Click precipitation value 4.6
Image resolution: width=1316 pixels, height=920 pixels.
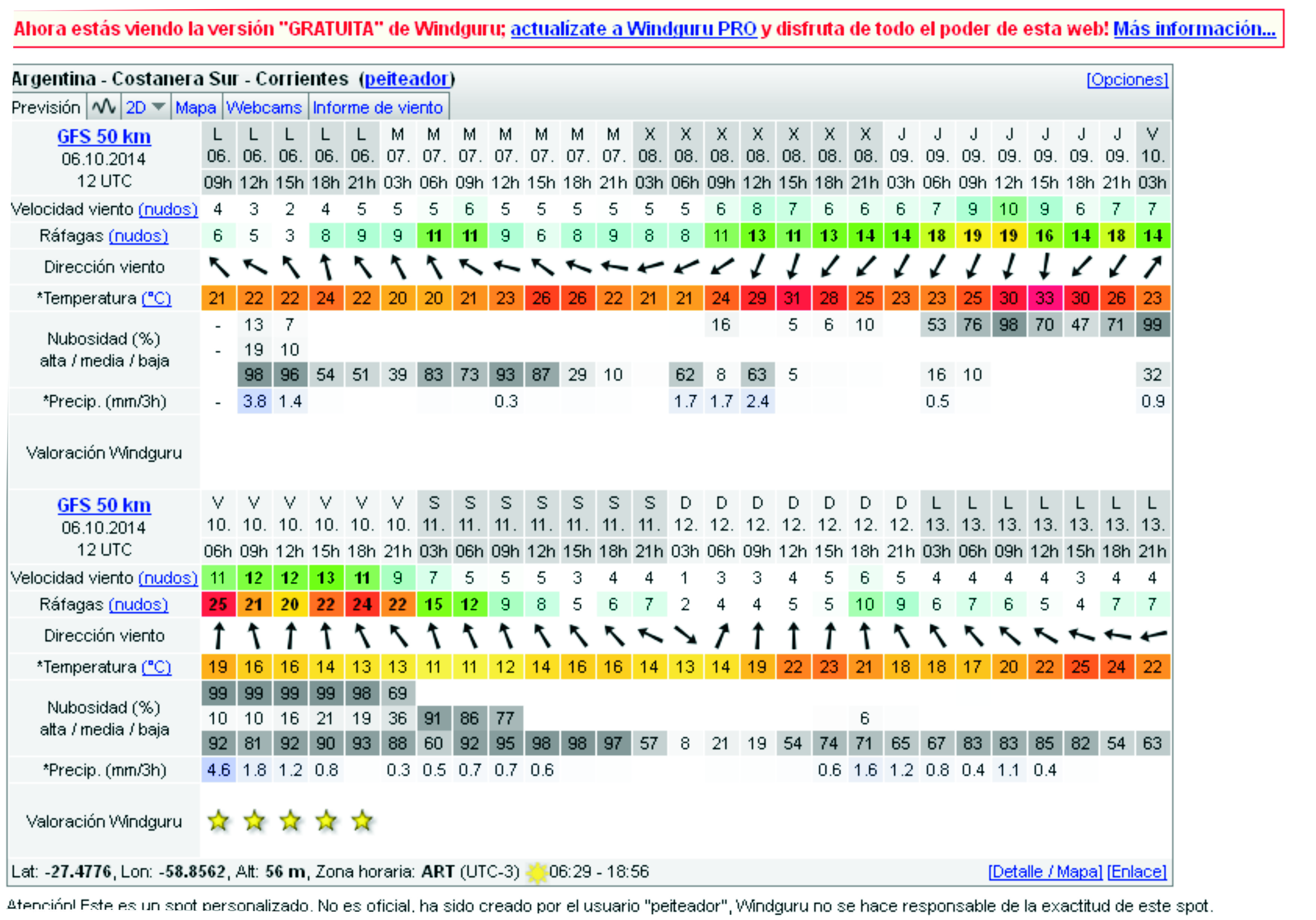click(x=218, y=770)
